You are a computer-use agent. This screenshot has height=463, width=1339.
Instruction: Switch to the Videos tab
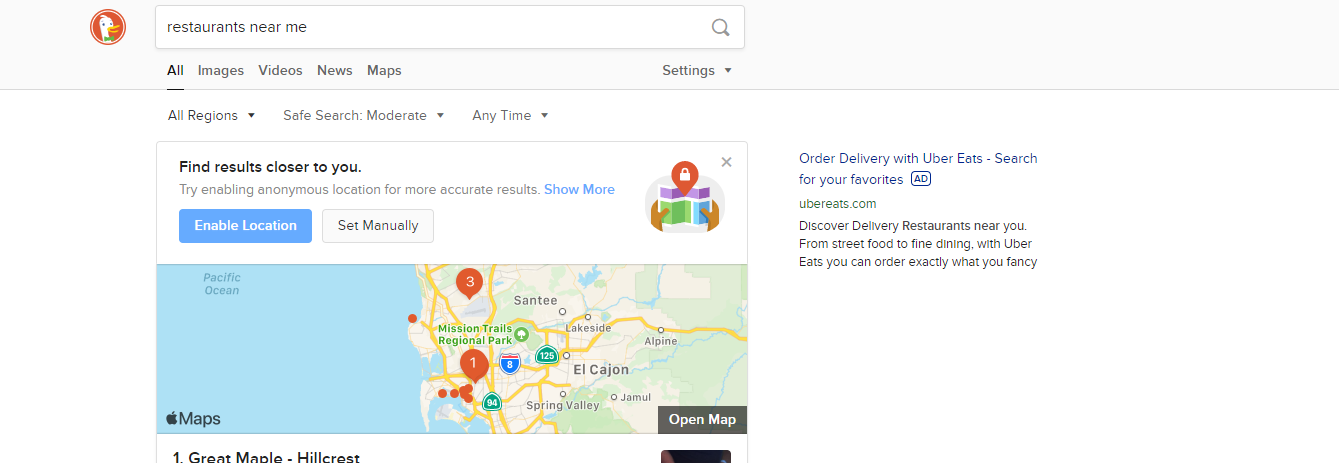pyautogui.click(x=280, y=70)
